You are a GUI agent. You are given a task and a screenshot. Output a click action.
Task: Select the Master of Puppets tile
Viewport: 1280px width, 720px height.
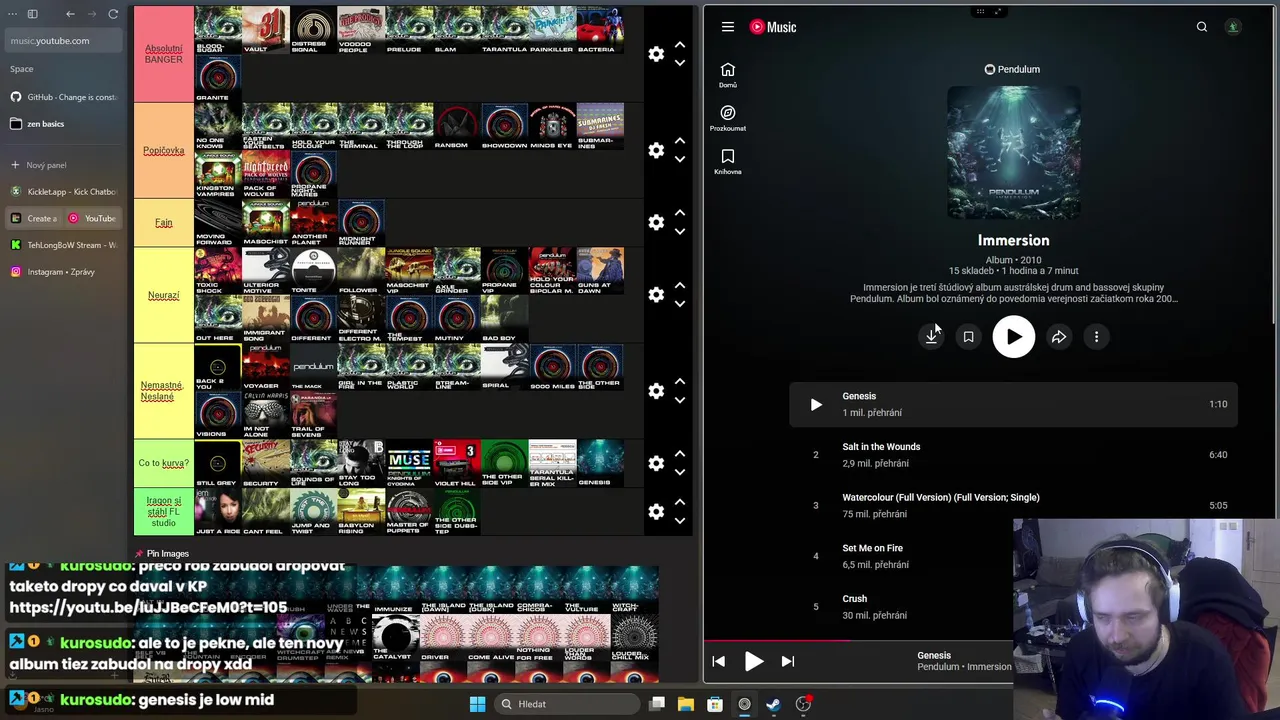pos(408,511)
